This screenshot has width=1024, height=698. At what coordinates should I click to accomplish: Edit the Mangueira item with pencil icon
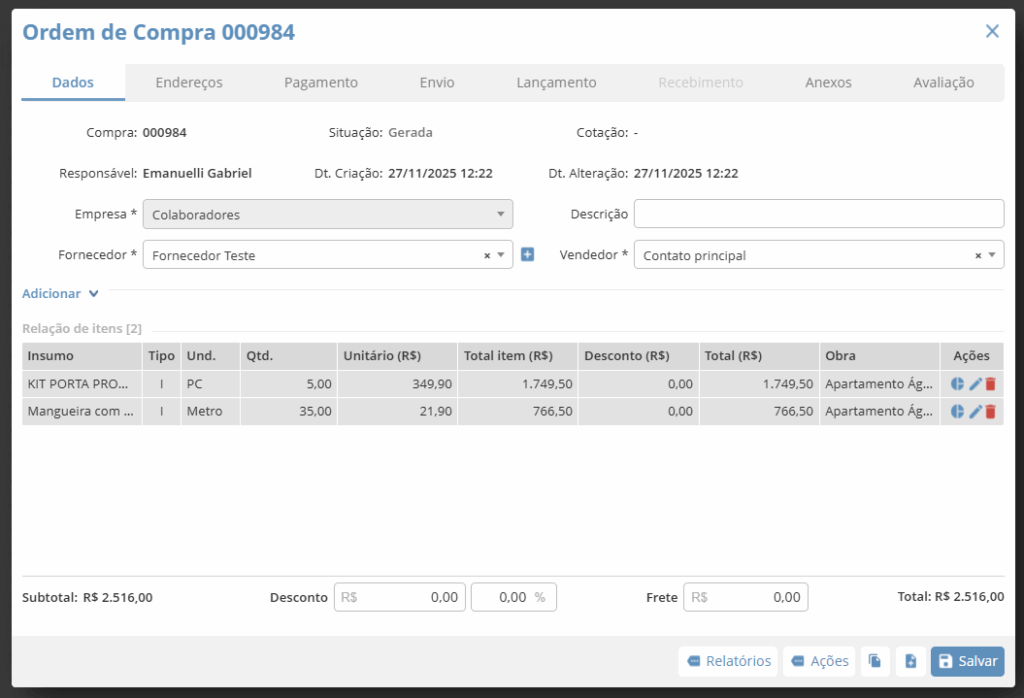(975, 411)
